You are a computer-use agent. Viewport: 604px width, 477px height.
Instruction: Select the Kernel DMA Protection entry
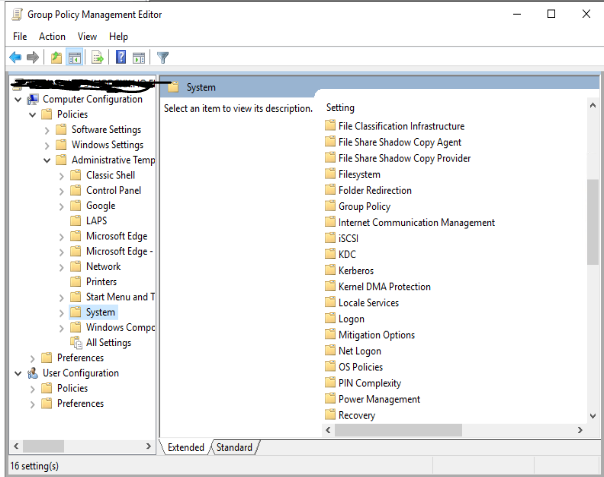pos(384,286)
